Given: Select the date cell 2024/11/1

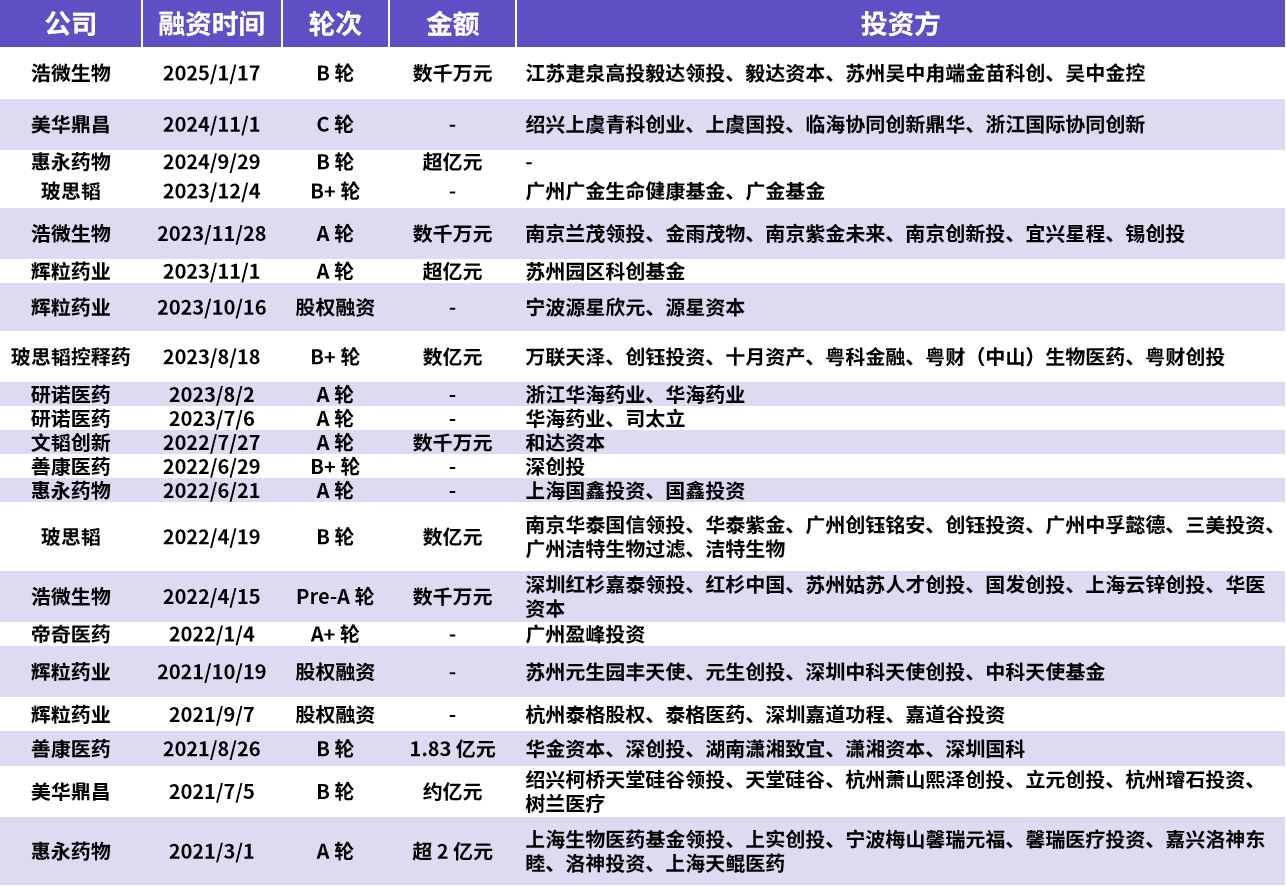Looking at the screenshot, I should 211,125.
